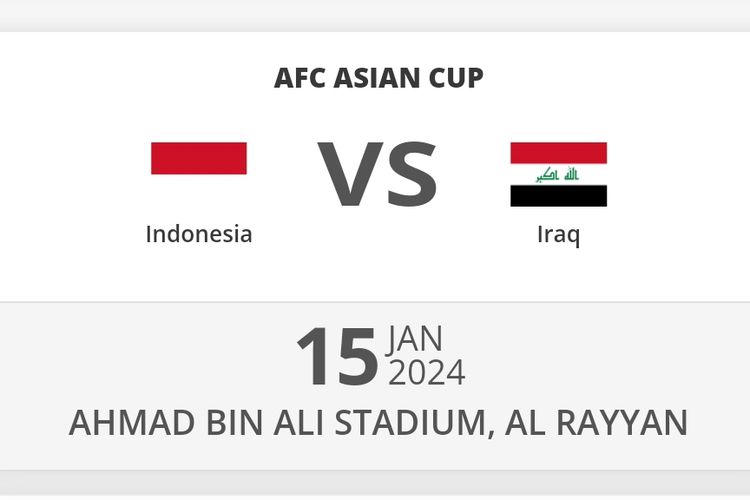Open the AFC ASIAN CUP heading
750x500 pixels.
[378, 78]
